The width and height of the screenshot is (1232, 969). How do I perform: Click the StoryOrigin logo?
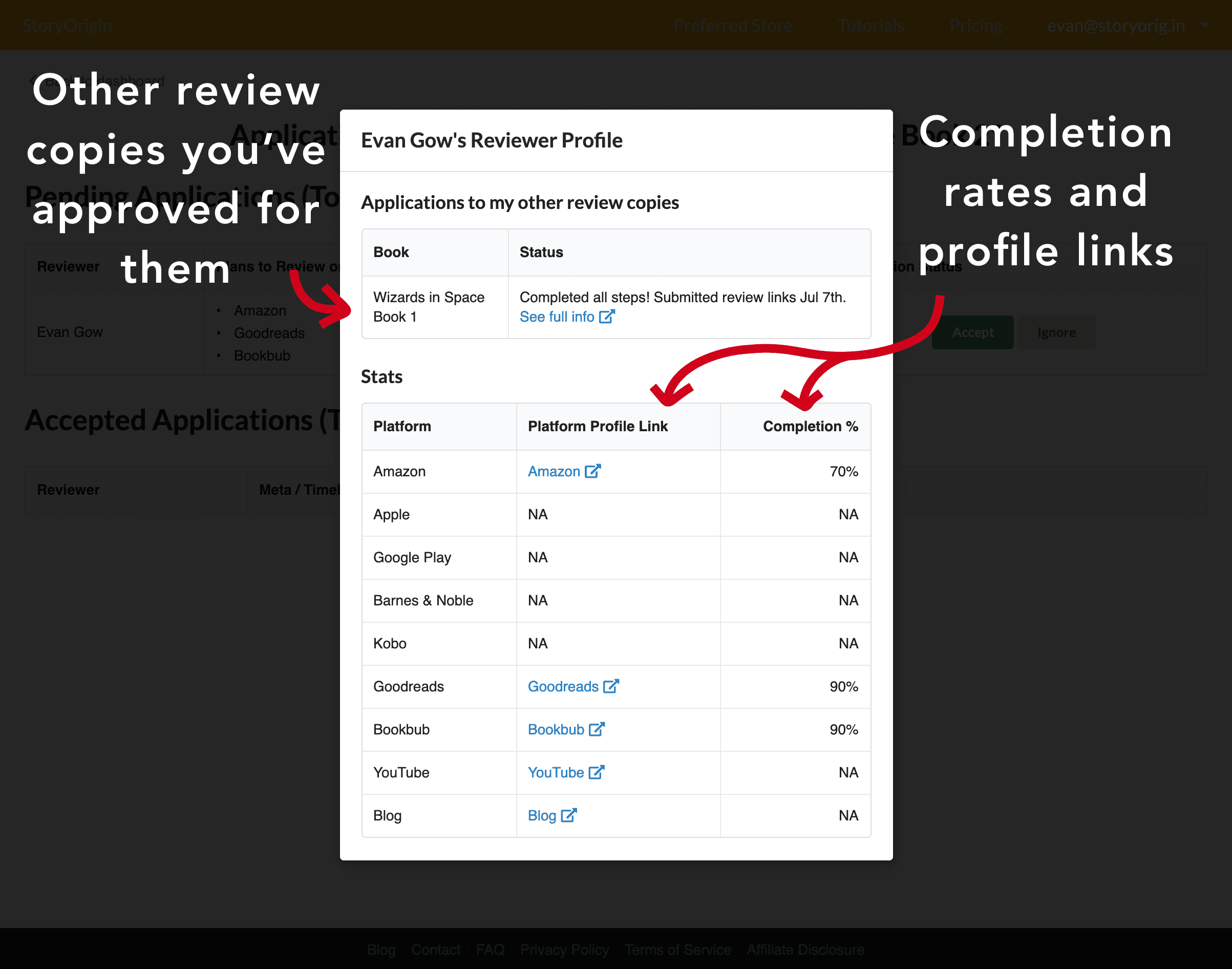68,25
